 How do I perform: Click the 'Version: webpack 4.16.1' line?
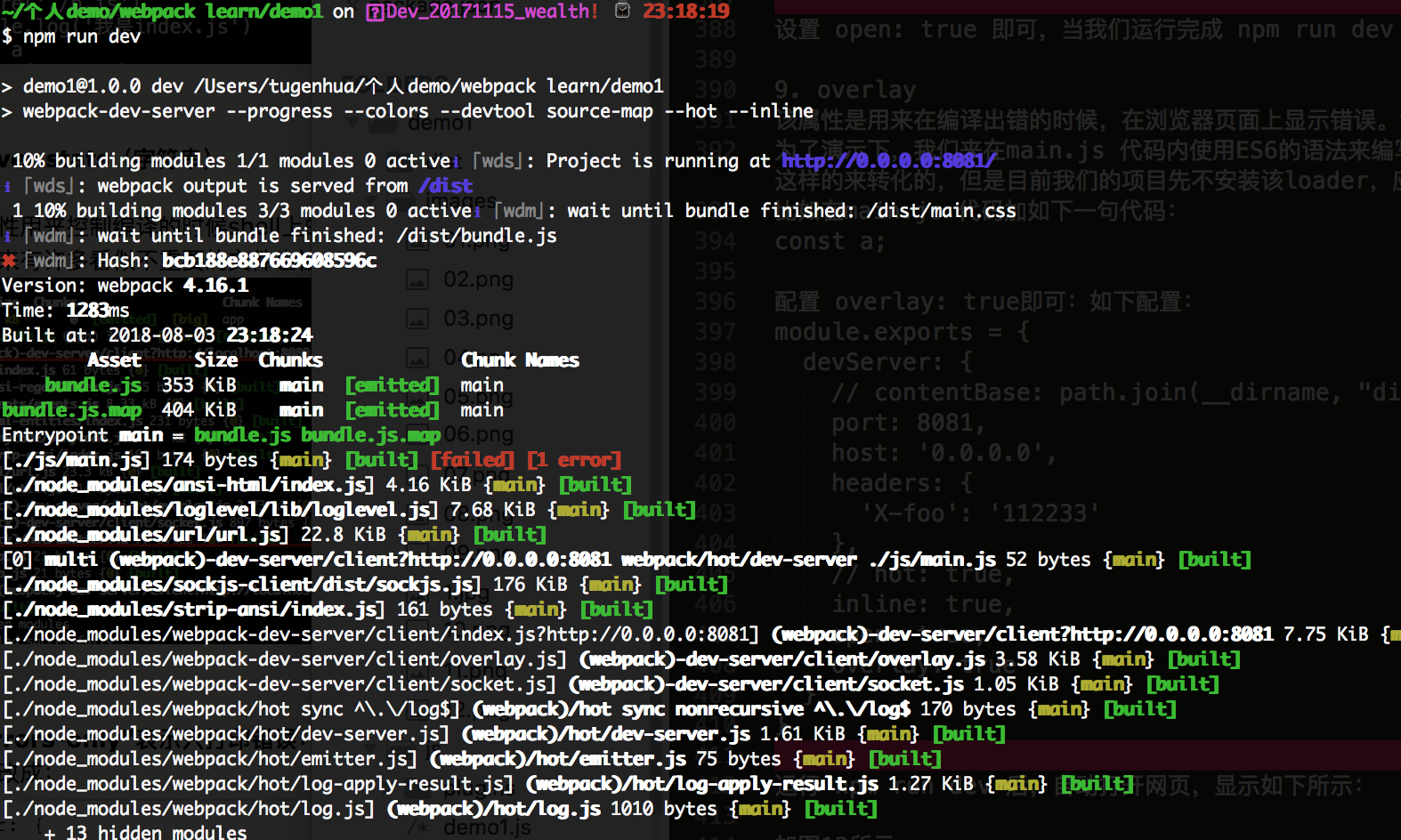126,286
